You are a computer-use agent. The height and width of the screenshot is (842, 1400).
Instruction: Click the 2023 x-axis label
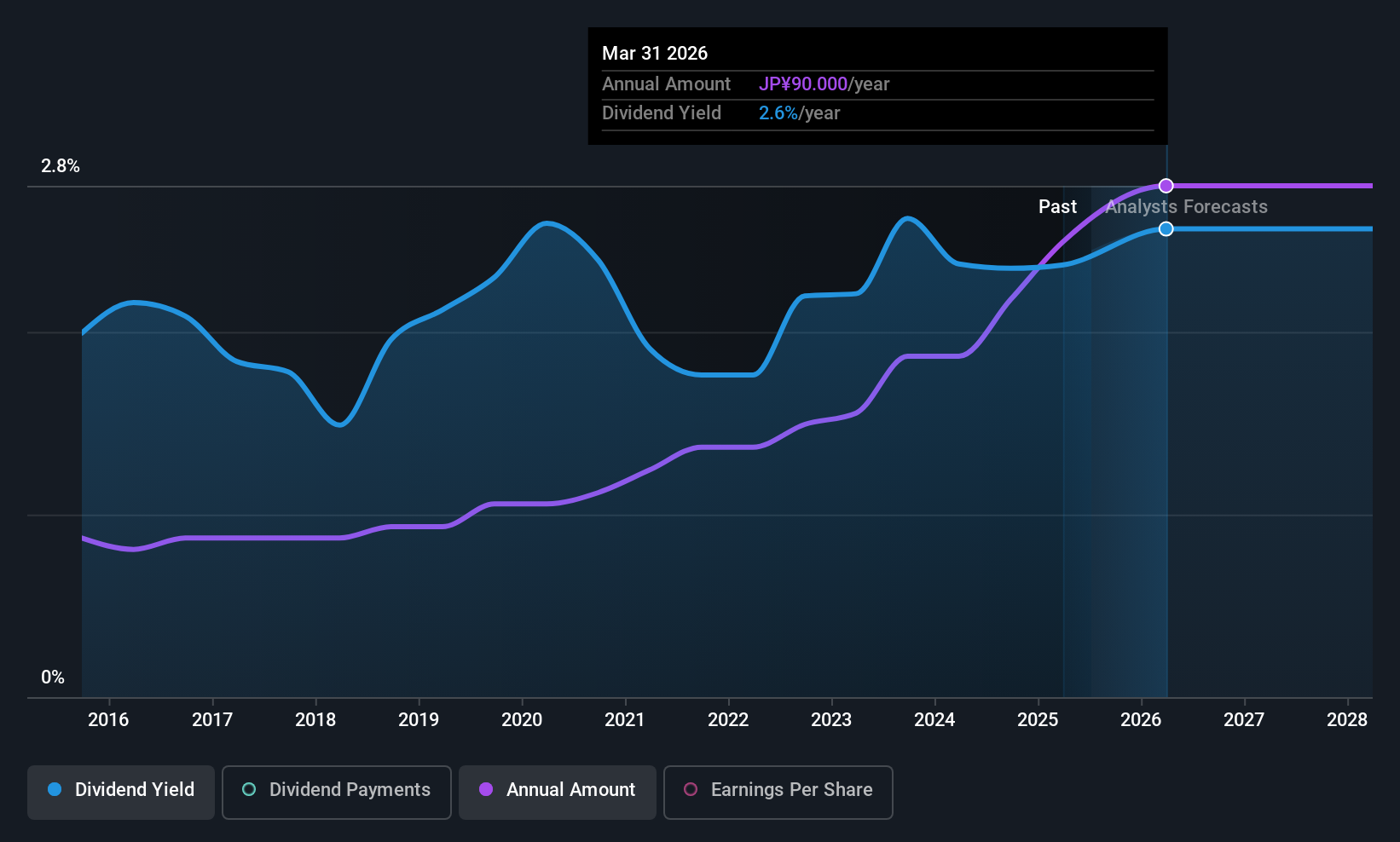pyautogui.click(x=831, y=720)
